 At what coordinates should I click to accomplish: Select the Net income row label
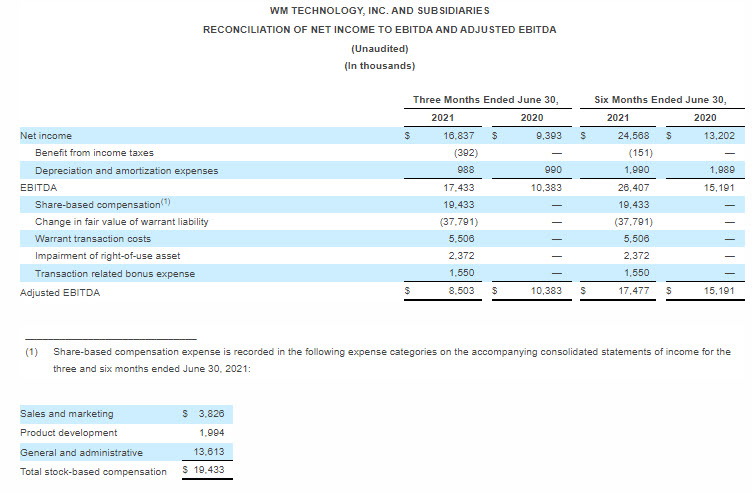[x=46, y=135]
